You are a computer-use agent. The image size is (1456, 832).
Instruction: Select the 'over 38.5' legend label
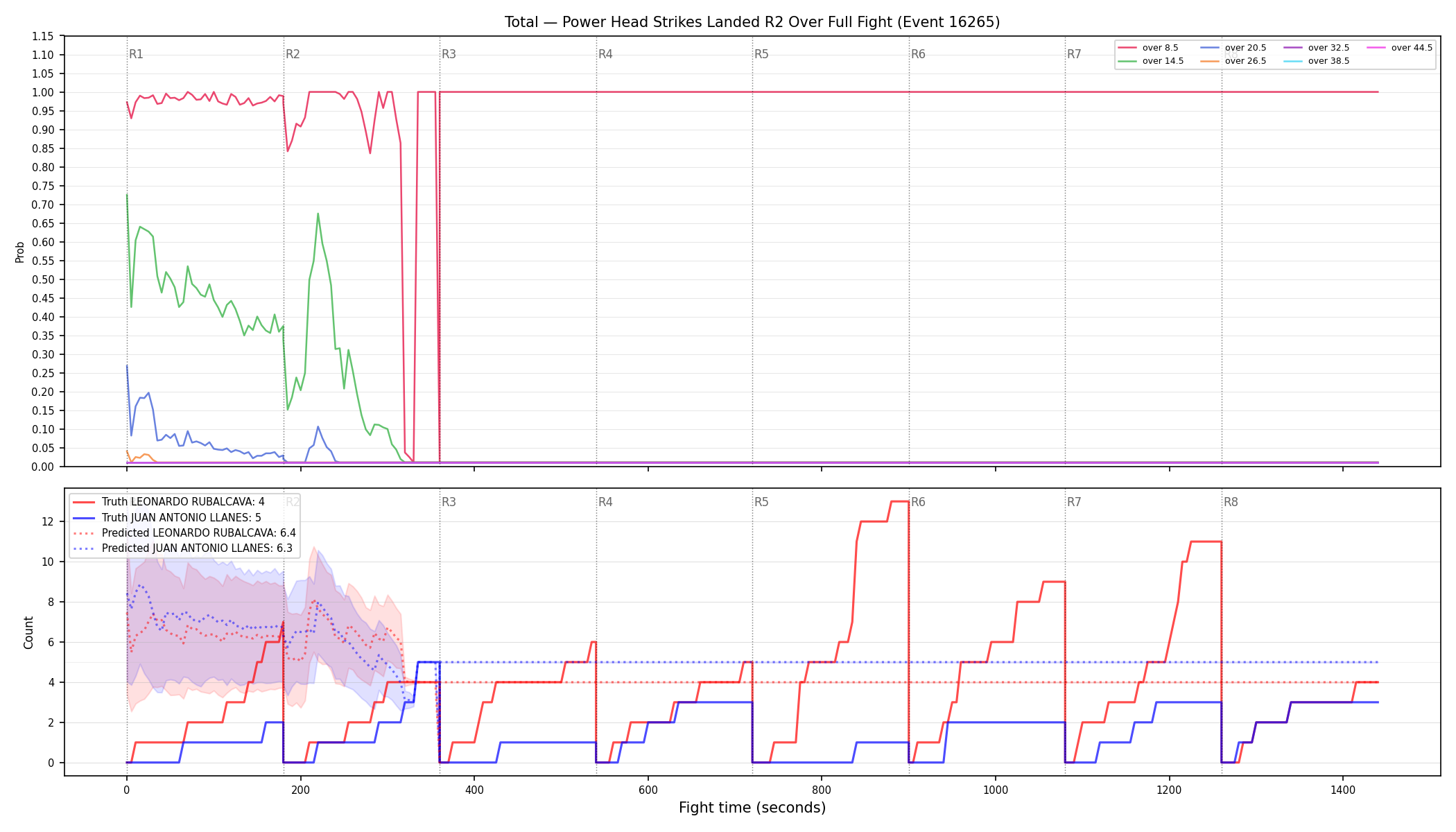(1328, 61)
